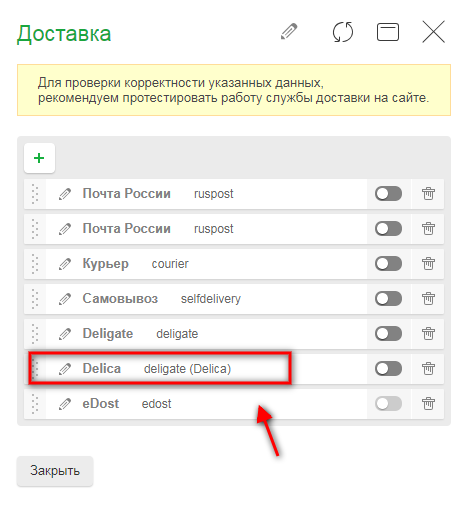The image size is (470, 518).
Task: Delete the Самовывоз delivery via trash icon
Action: click(428, 298)
